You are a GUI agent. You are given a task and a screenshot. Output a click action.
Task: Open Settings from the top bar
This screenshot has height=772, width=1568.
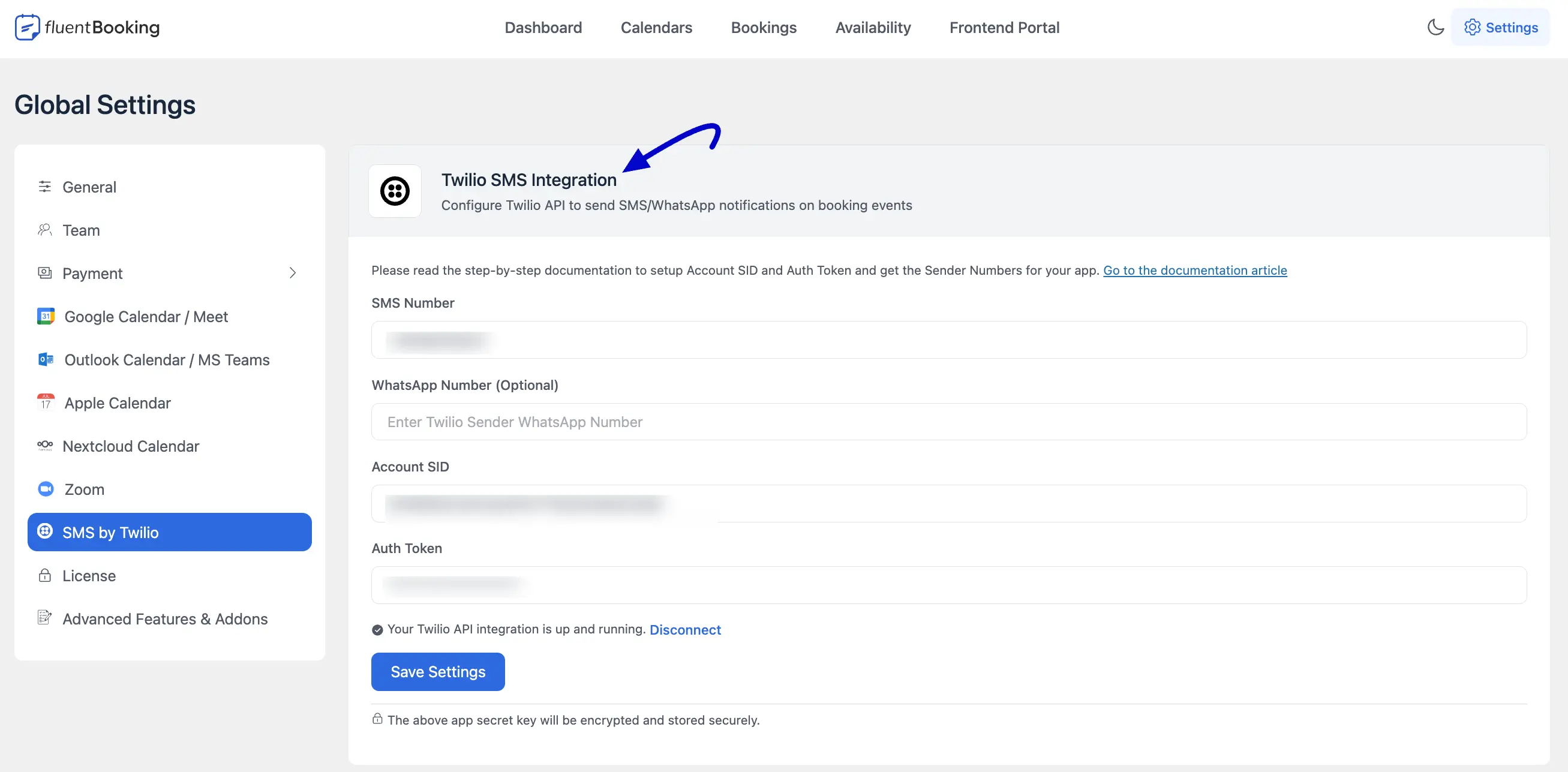pos(1500,28)
